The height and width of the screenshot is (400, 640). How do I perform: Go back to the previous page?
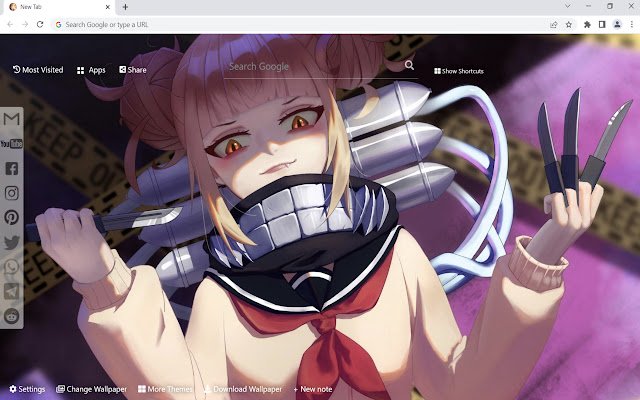tap(10, 24)
